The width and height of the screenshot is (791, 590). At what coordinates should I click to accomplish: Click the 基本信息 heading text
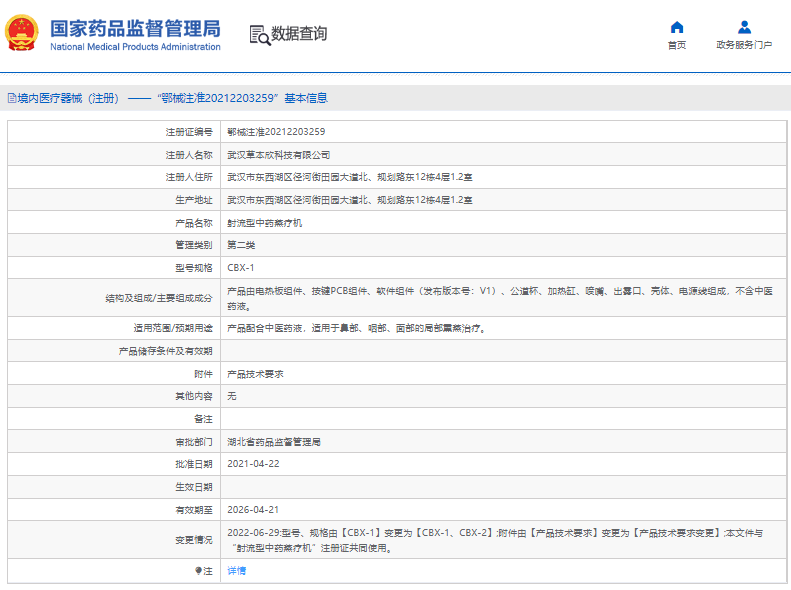tap(306, 98)
